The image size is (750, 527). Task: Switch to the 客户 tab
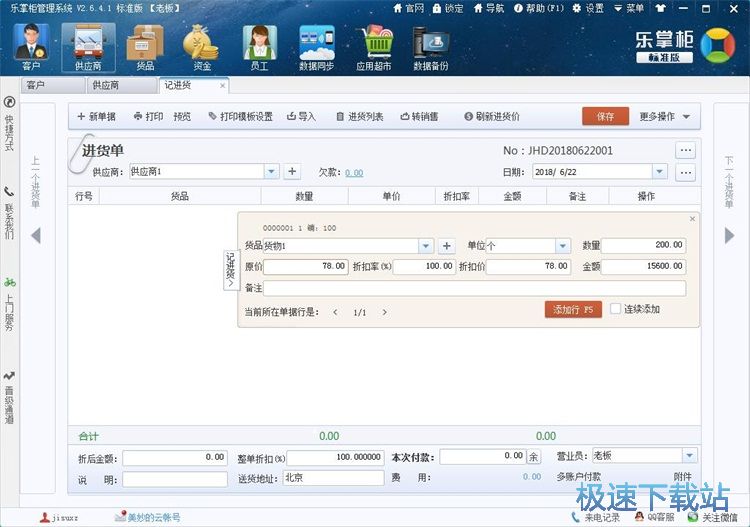[x=53, y=85]
